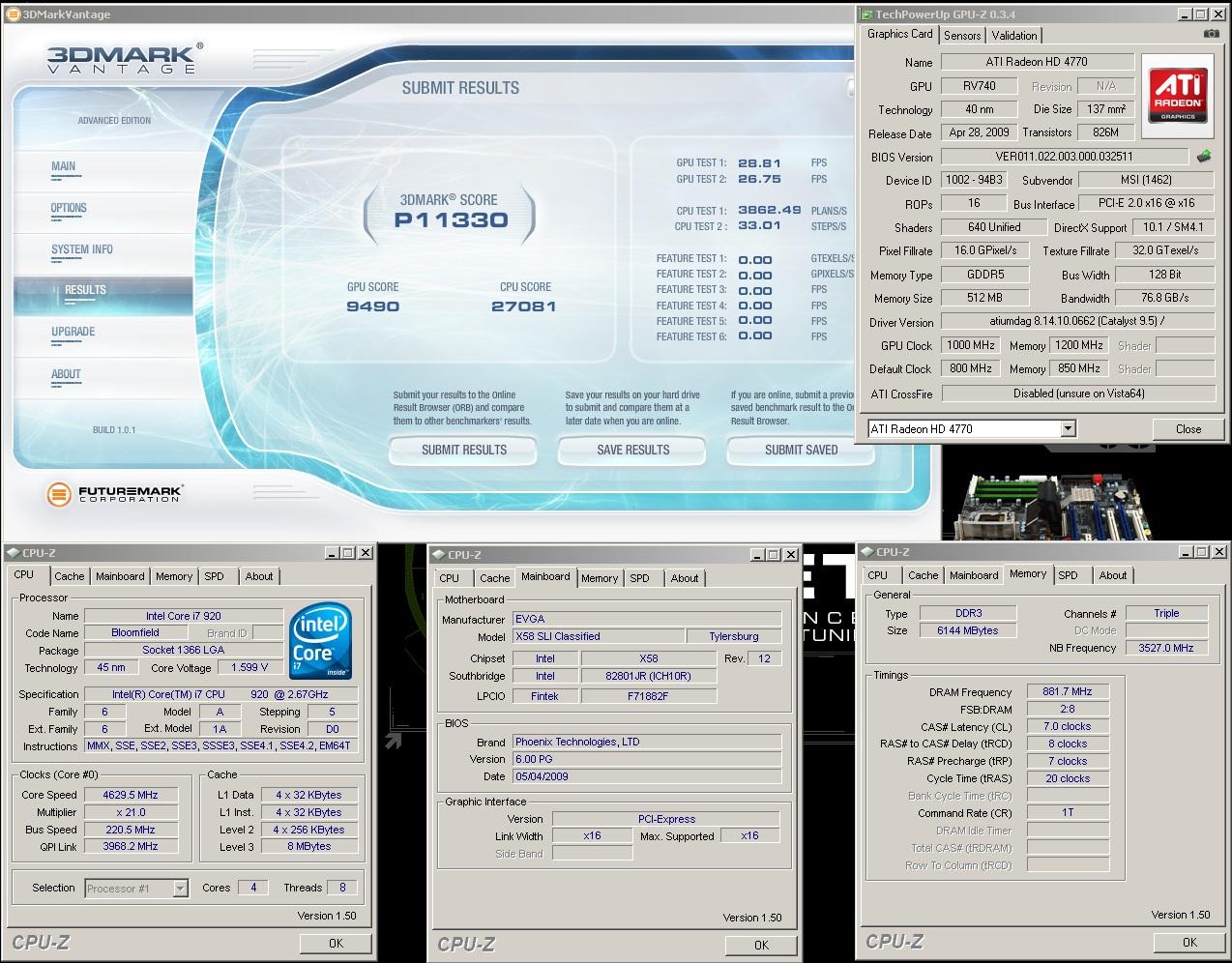Click the Close button in GPU-Z
The width and height of the screenshot is (1232, 963).
pyautogui.click(x=1188, y=428)
